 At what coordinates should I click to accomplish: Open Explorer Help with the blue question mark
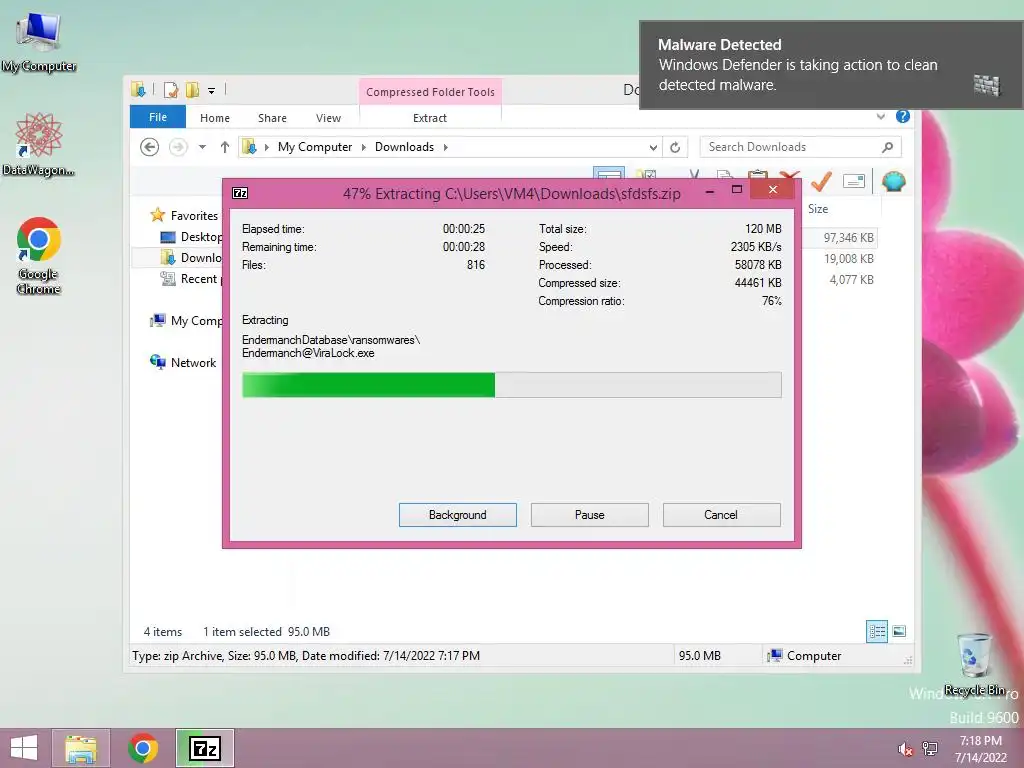903,116
